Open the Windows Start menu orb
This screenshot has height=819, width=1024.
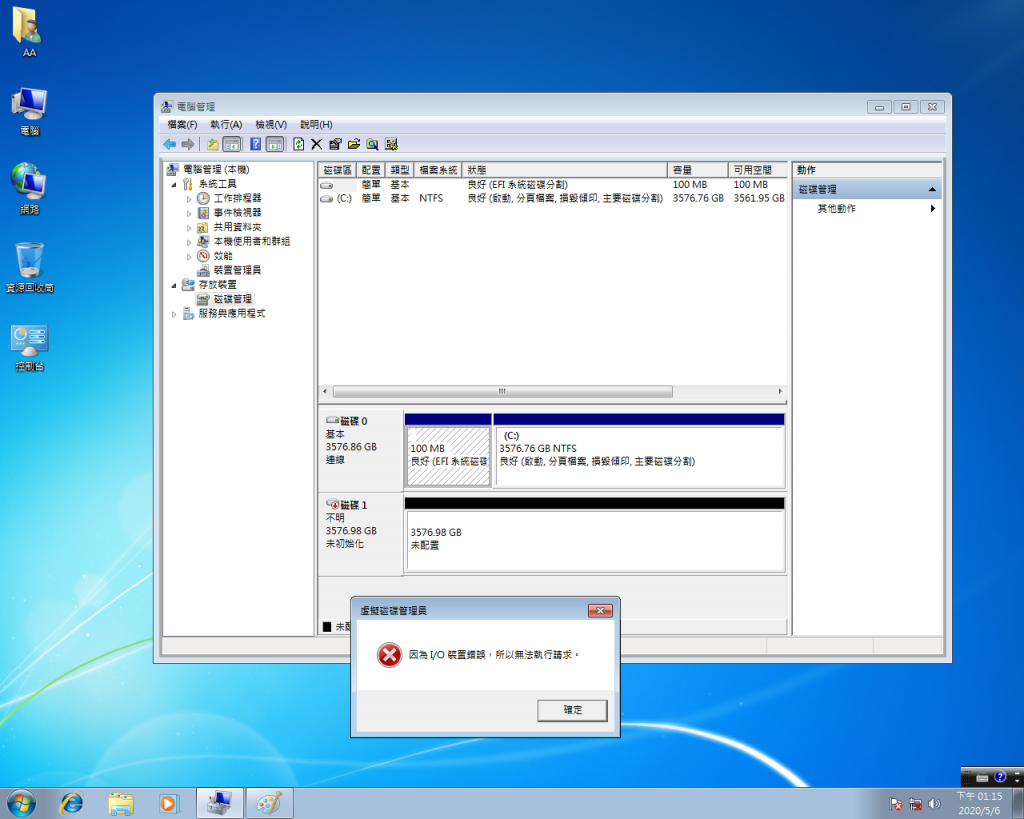click(22, 803)
